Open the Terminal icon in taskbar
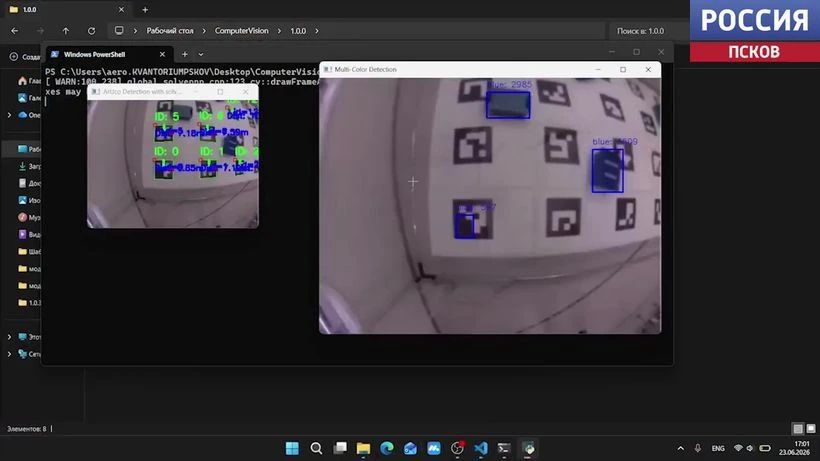This screenshot has width=820, height=461. pyautogui.click(x=504, y=448)
